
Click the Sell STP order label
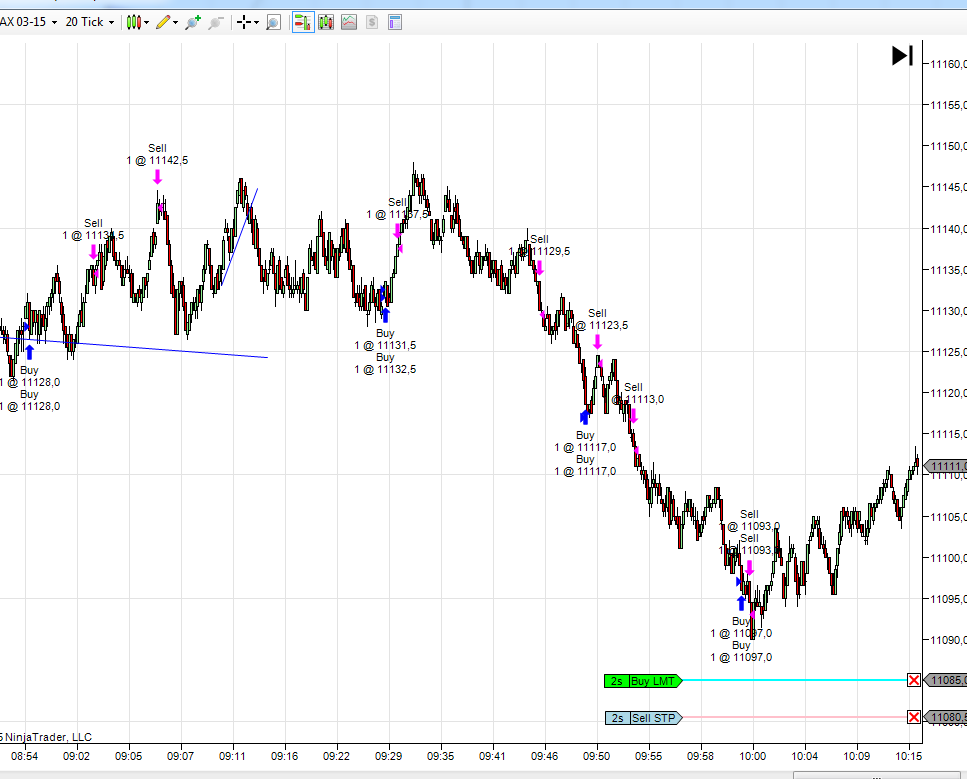[654, 717]
